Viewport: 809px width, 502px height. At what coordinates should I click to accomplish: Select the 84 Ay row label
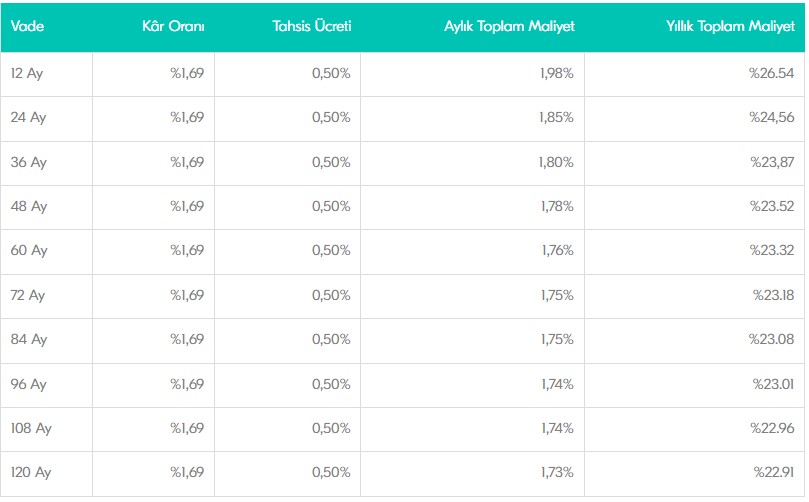[29, 340]
